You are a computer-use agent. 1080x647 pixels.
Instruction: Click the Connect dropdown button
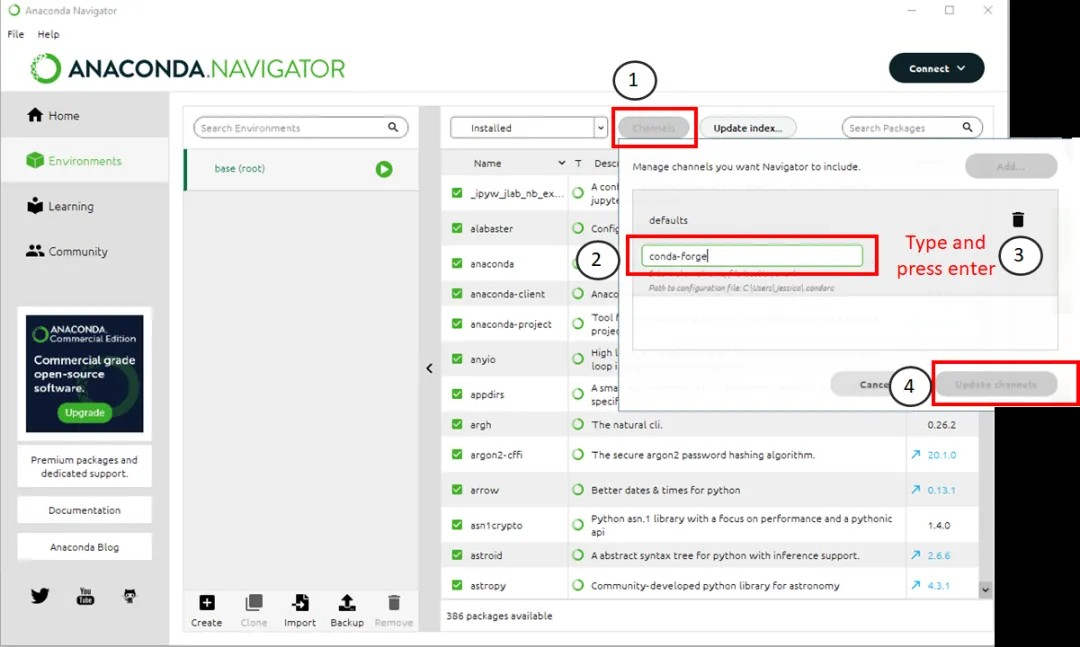click(x=936, y=68)
